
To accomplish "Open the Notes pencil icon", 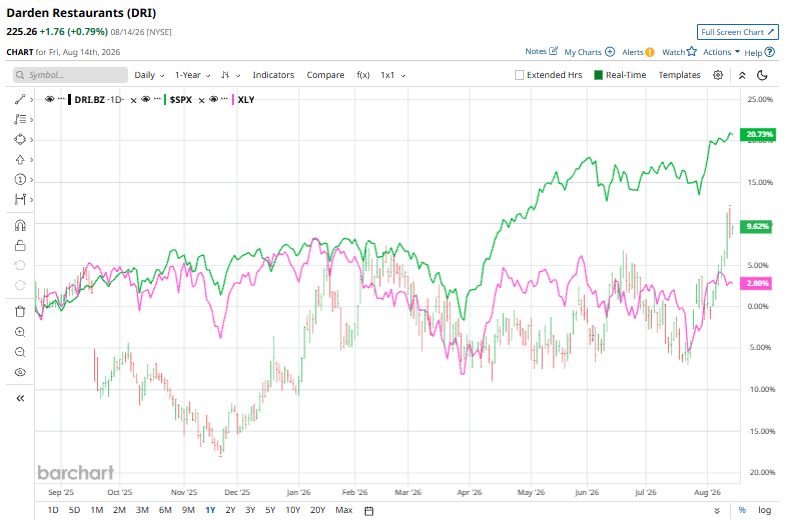I will [x=553, y=51].
